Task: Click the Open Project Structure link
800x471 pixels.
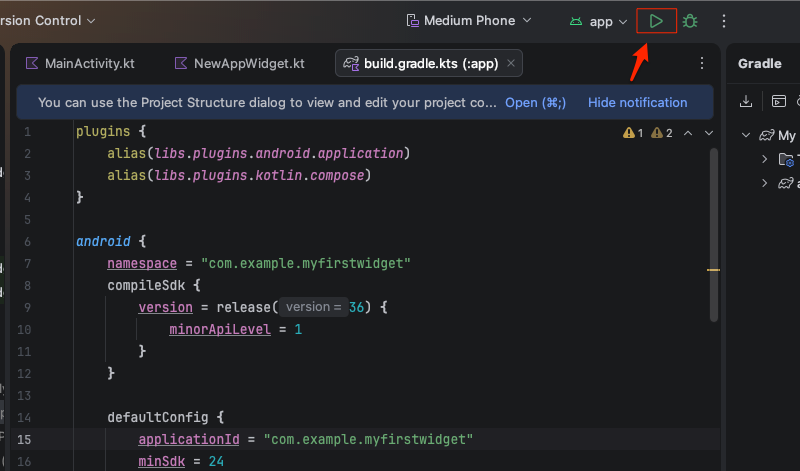Action: click(x=535, y=103)
